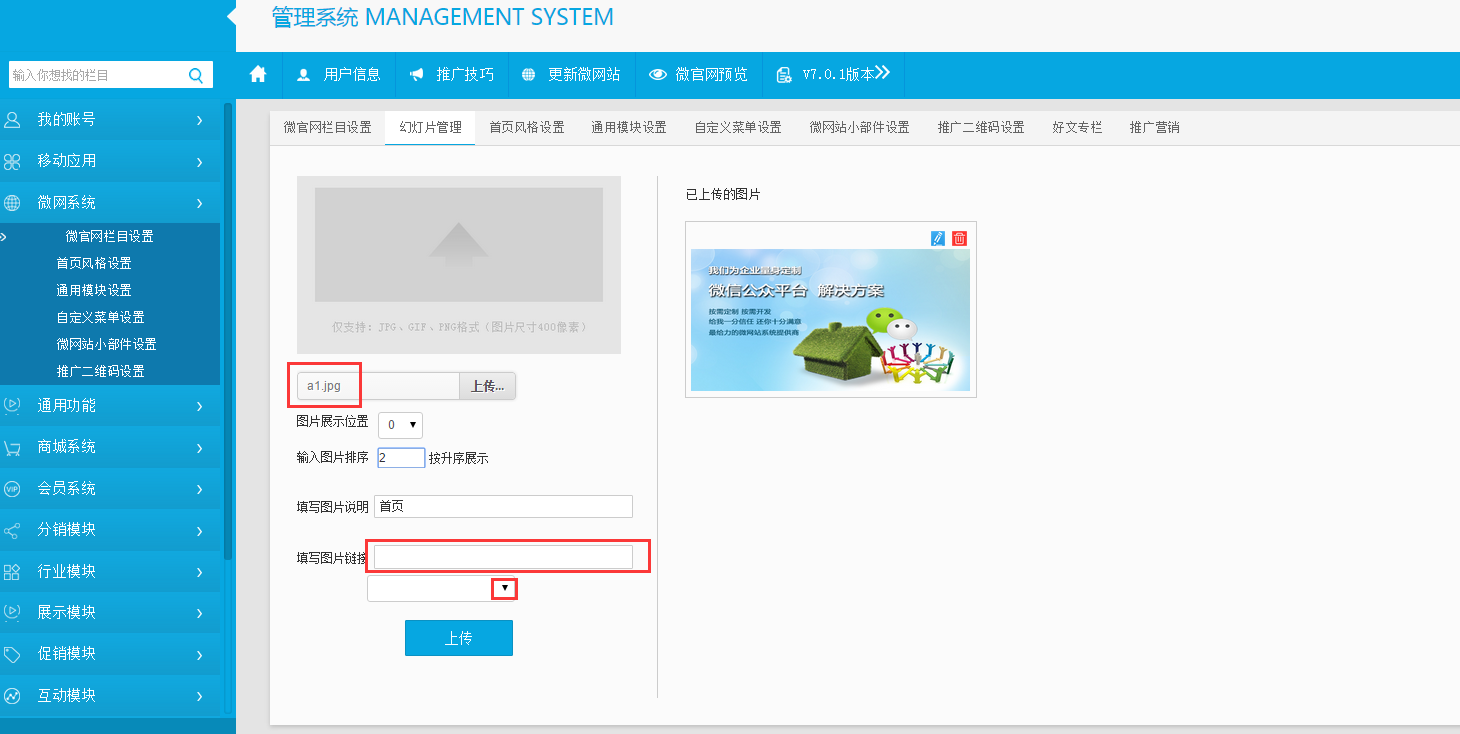The image size is (1460, 734).
Task: Expand the 分销模块 sidebar section
Action: point(110,530)
